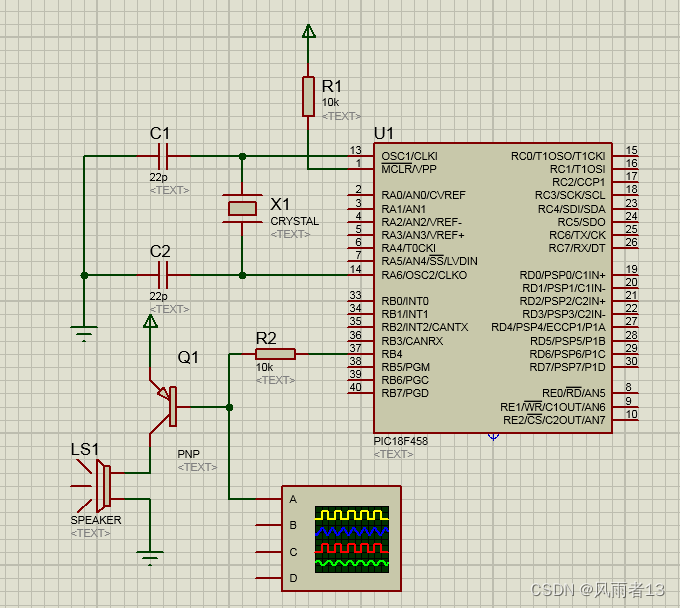Click the ground symbol under the capacitors

point(84,334)
